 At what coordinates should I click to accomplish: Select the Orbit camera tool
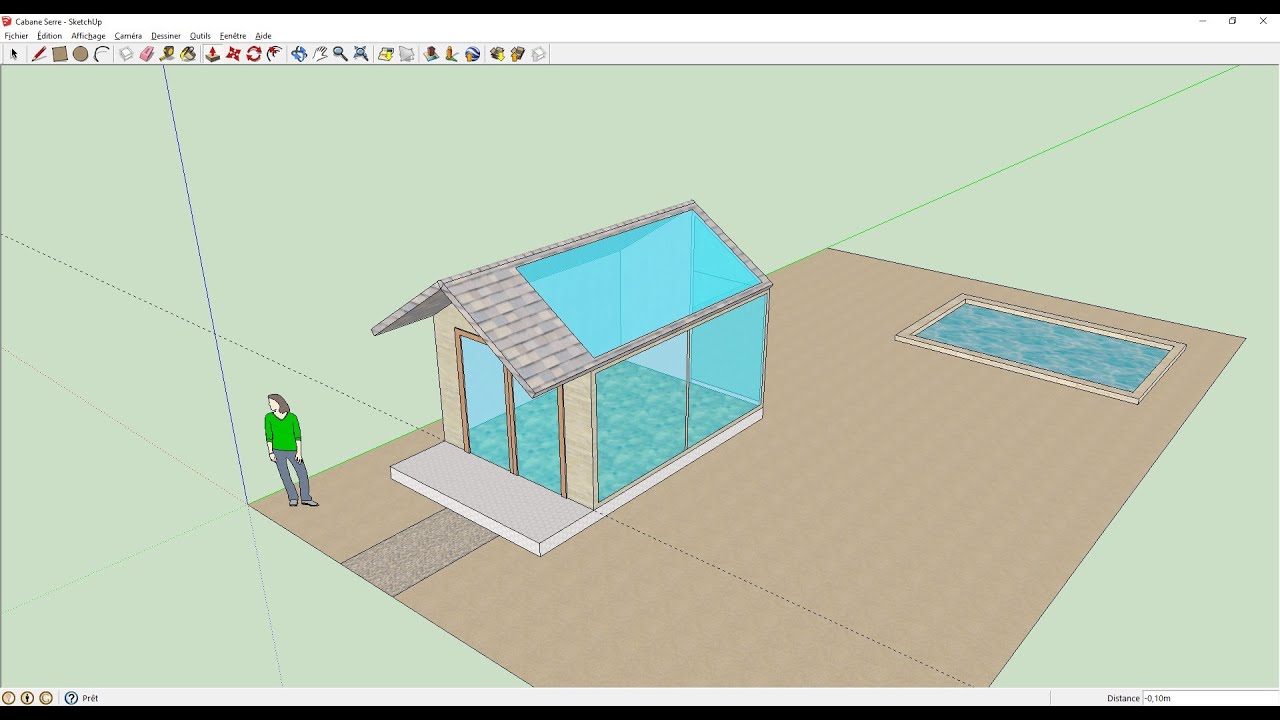(299, 54)
